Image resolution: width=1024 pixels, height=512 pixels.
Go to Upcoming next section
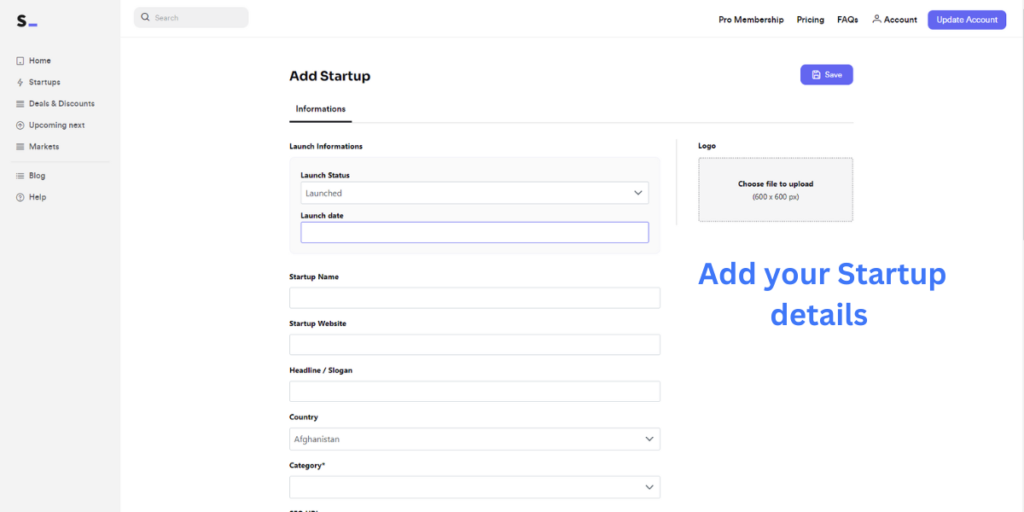click(57, 125)
